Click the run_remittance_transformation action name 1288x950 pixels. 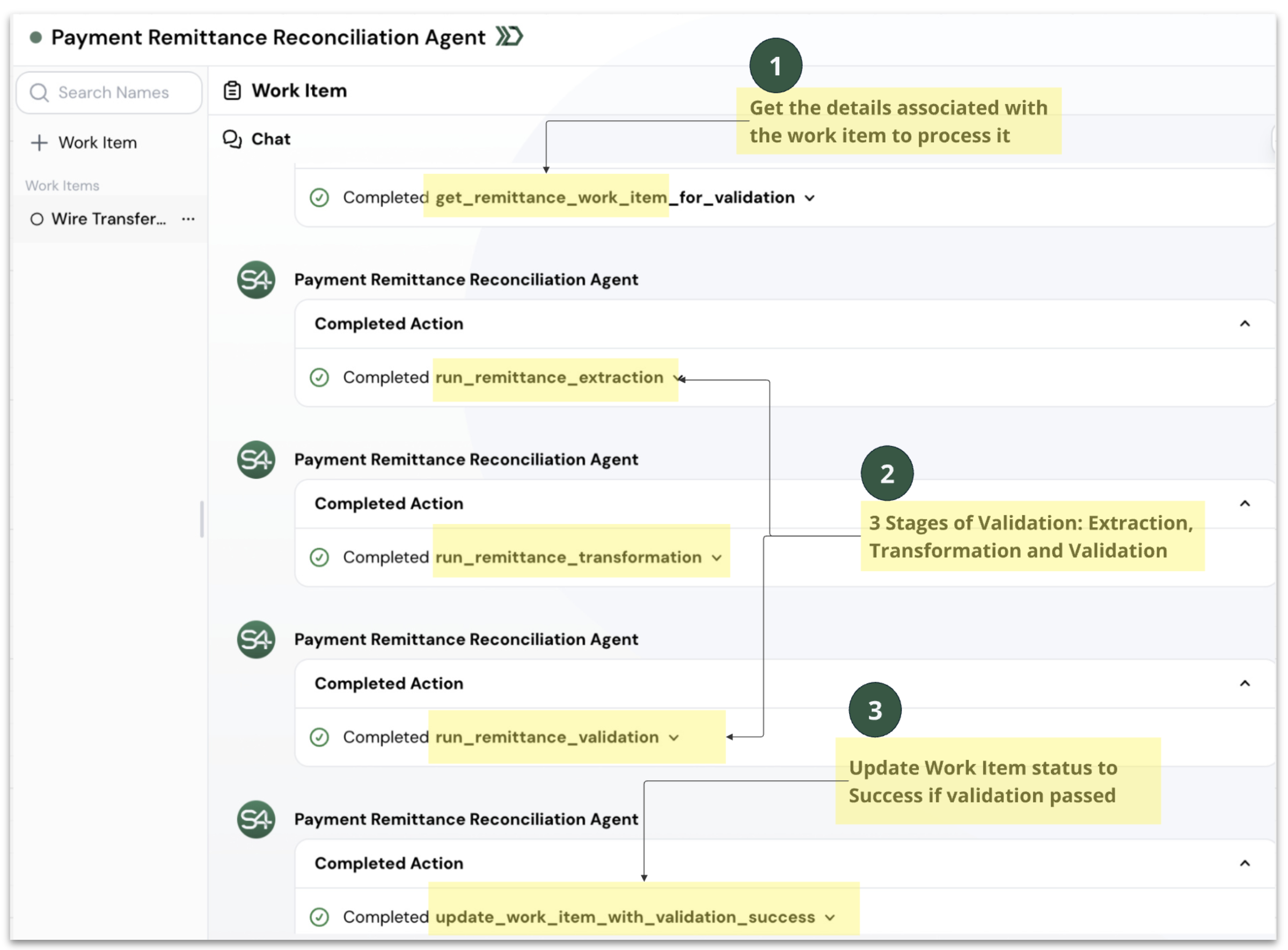568,558
